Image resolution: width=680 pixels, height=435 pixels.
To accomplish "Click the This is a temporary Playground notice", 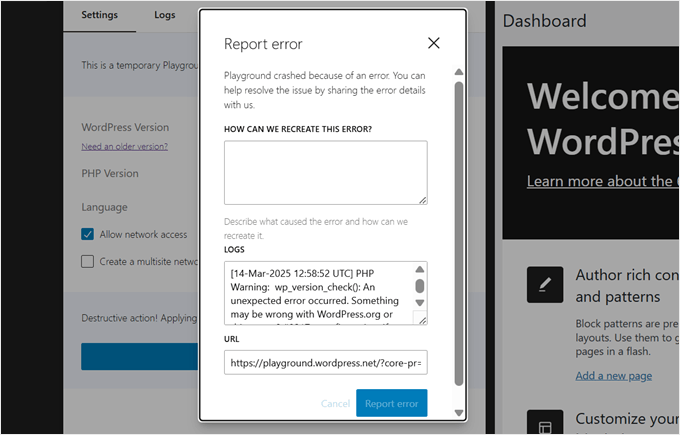I will [140, 65].
